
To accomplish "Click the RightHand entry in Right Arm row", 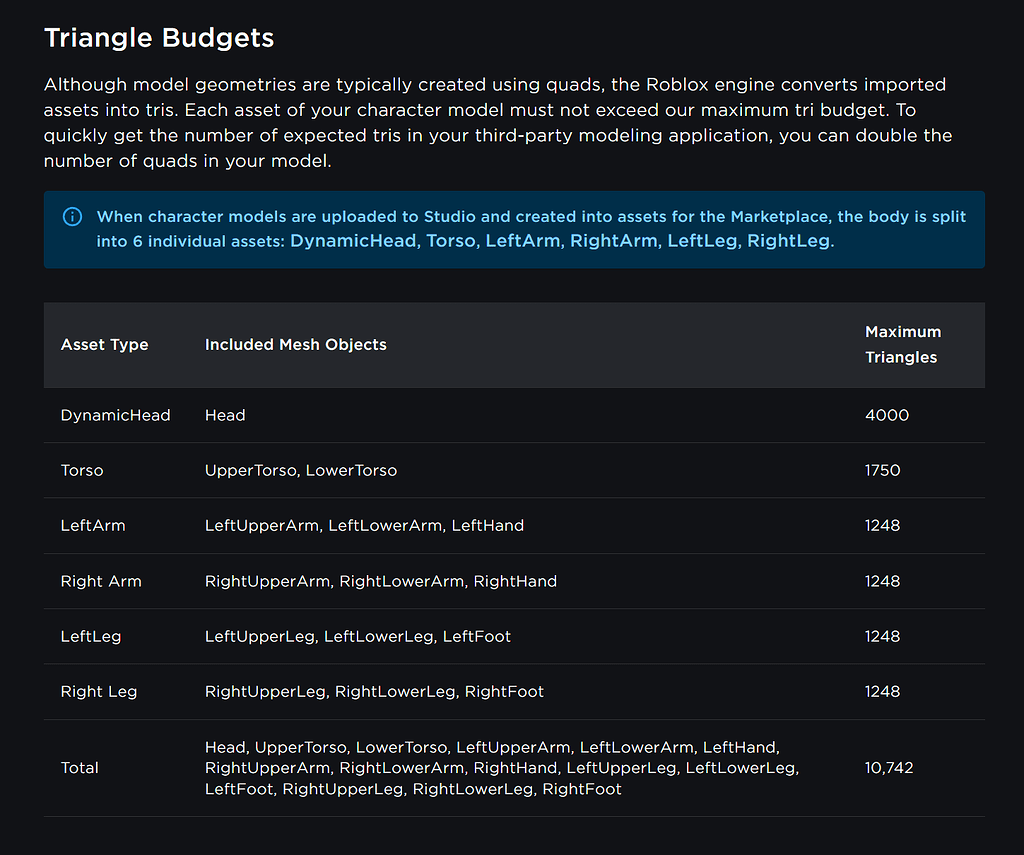I will pyautogui.click(x=515, y=581).
